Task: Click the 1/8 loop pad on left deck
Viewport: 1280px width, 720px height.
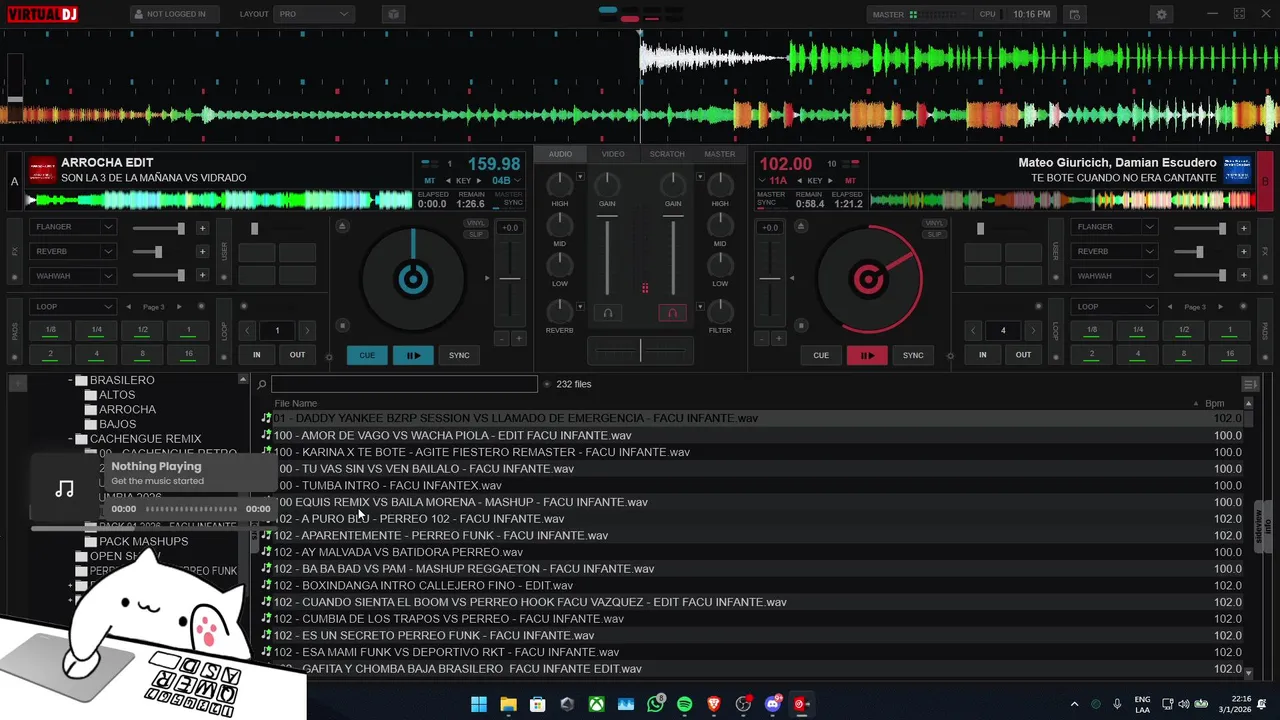Action: pyautogui.click(x=50, y=330)
